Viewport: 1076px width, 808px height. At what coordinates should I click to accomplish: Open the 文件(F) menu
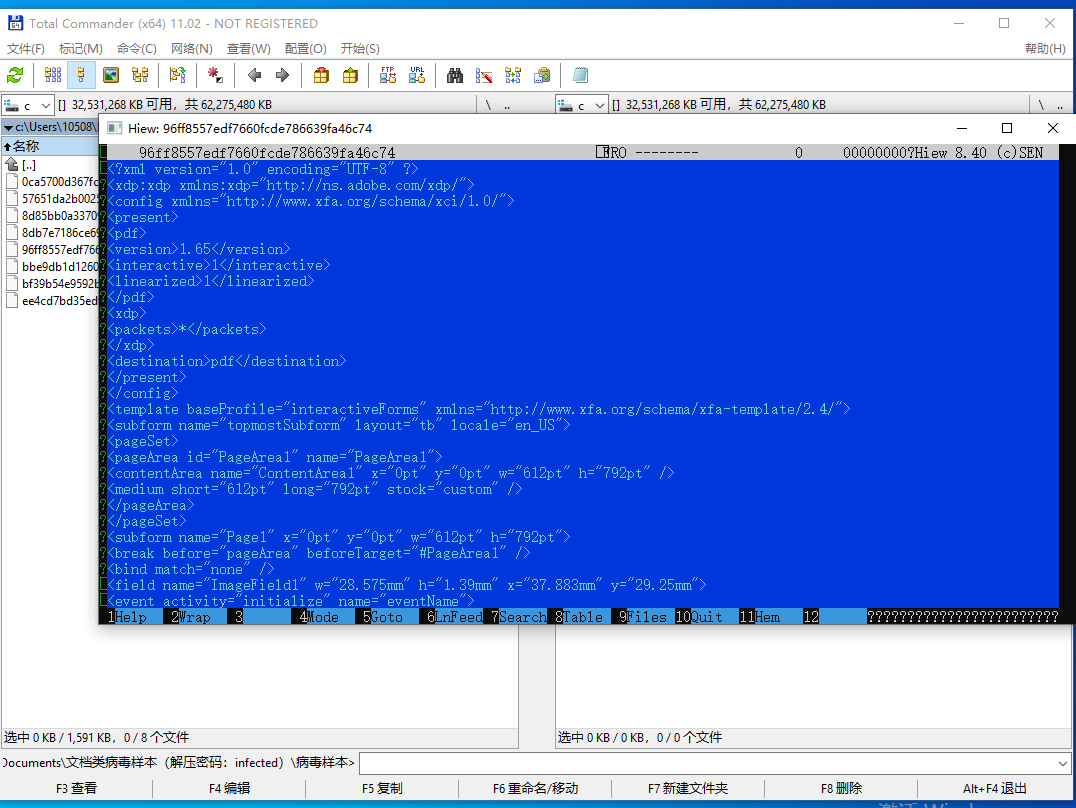pyautogui.click(x=25, y=49)
